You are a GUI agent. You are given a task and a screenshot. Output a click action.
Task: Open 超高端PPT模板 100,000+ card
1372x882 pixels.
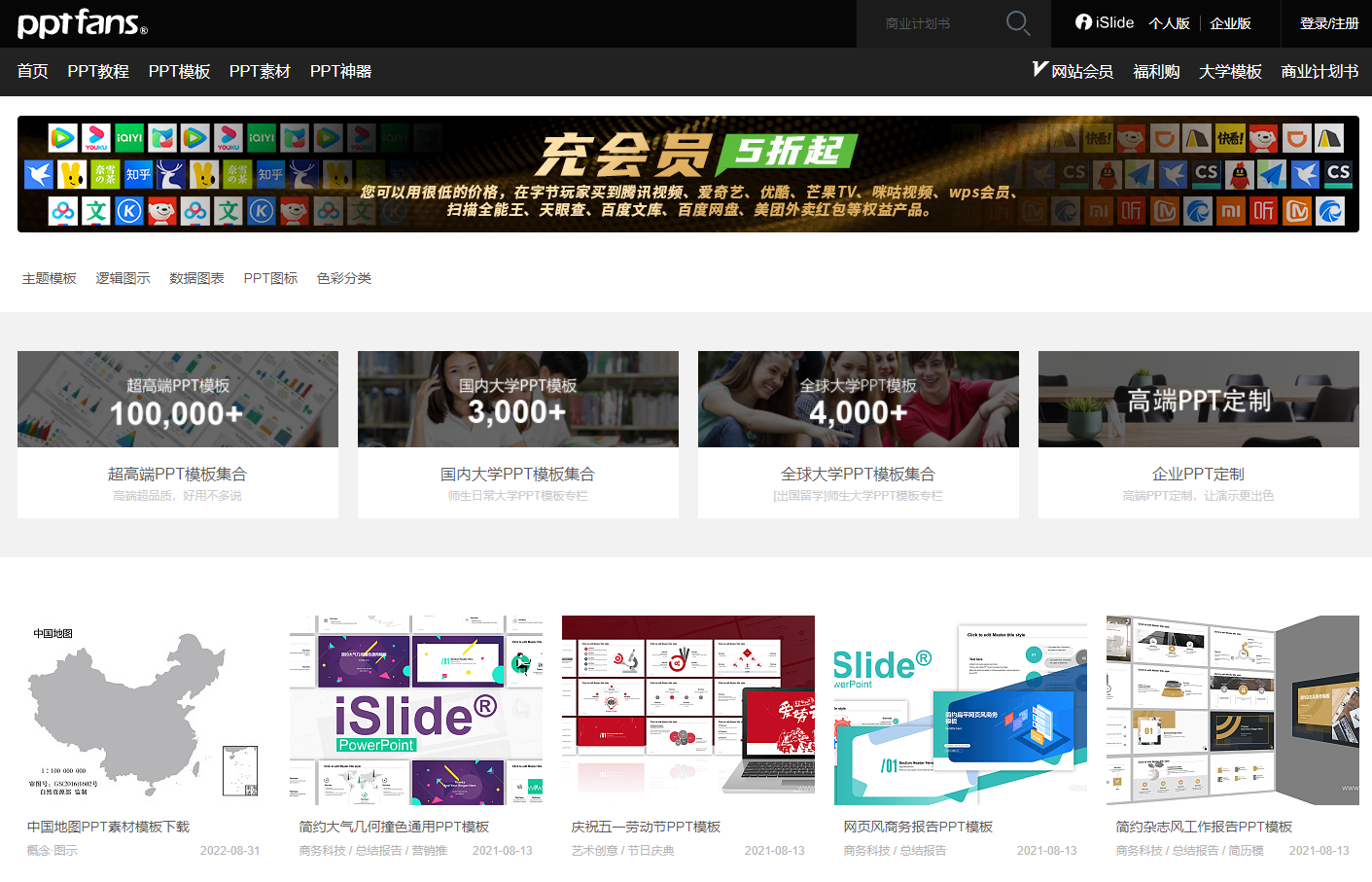point(178,400)
